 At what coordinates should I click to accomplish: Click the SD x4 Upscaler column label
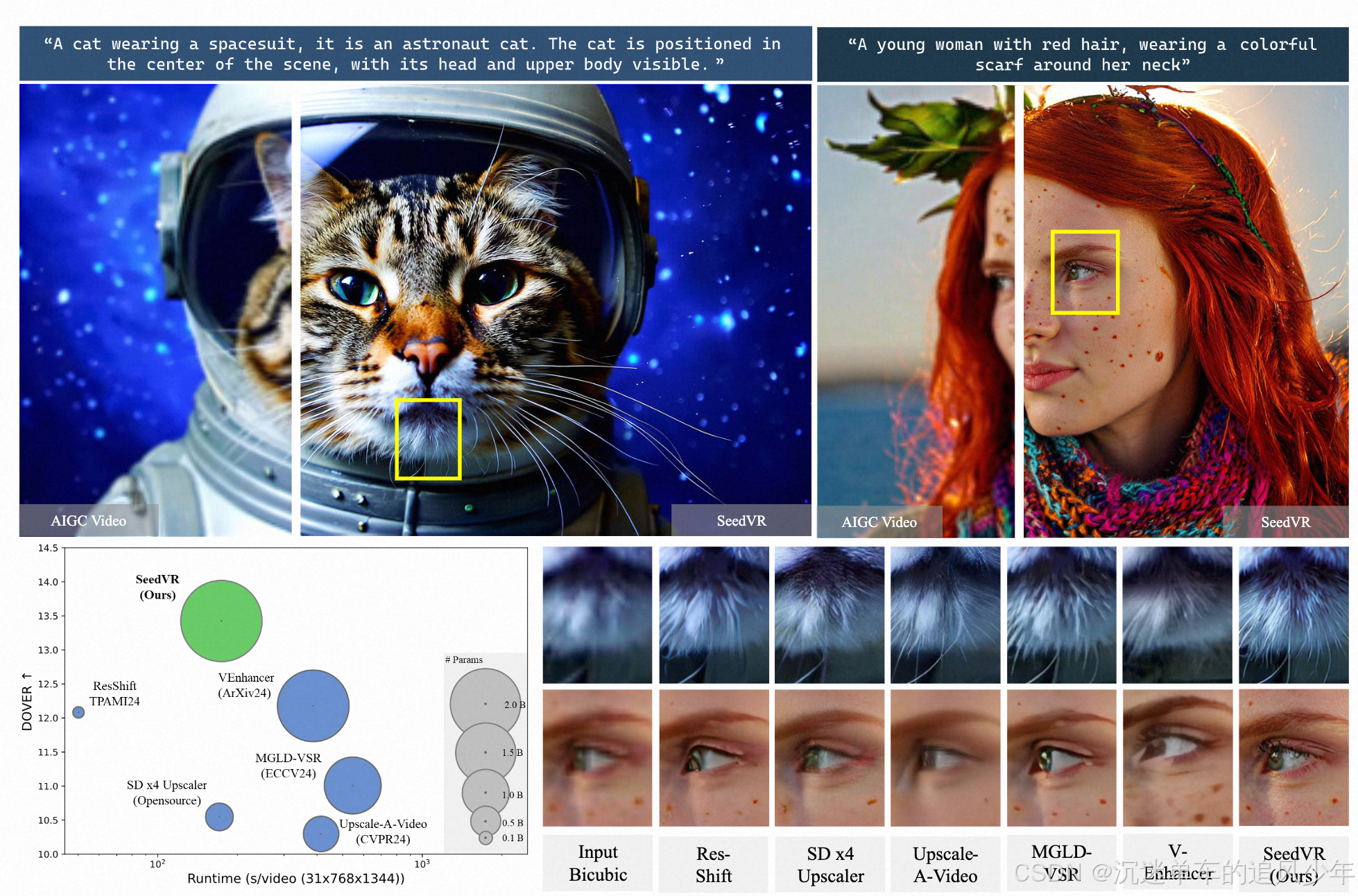(x=830, y=865)
